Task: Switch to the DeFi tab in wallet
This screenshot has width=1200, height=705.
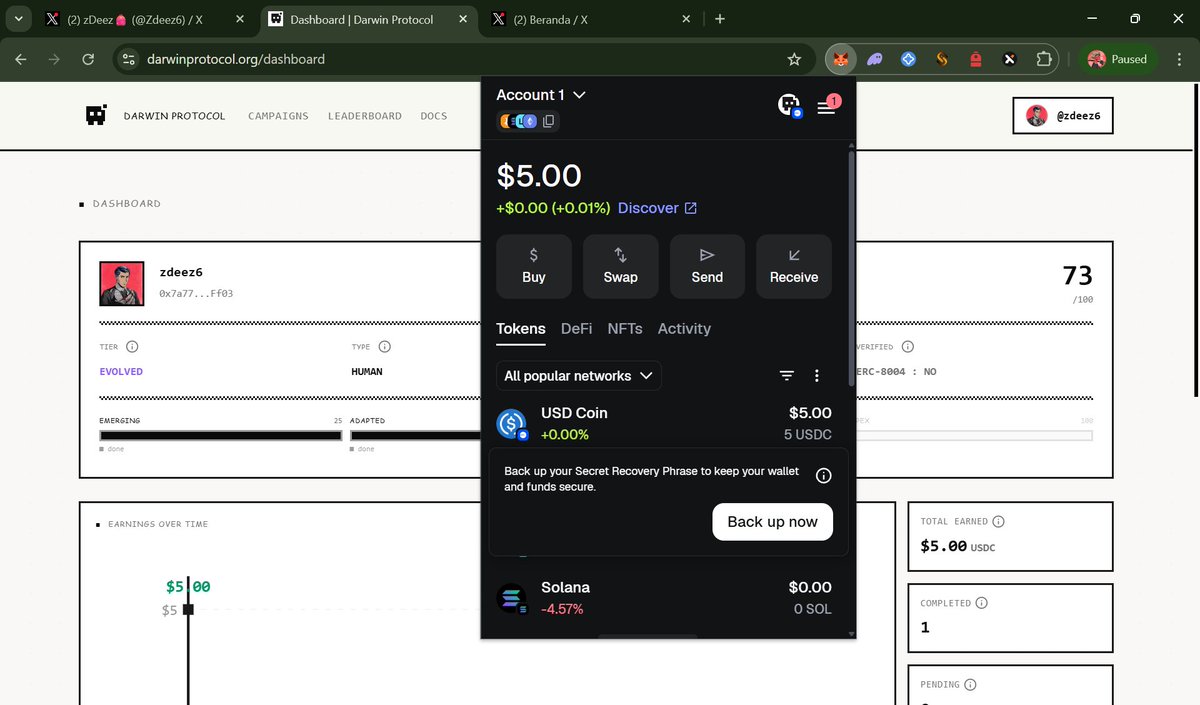Action: [576, 328]
